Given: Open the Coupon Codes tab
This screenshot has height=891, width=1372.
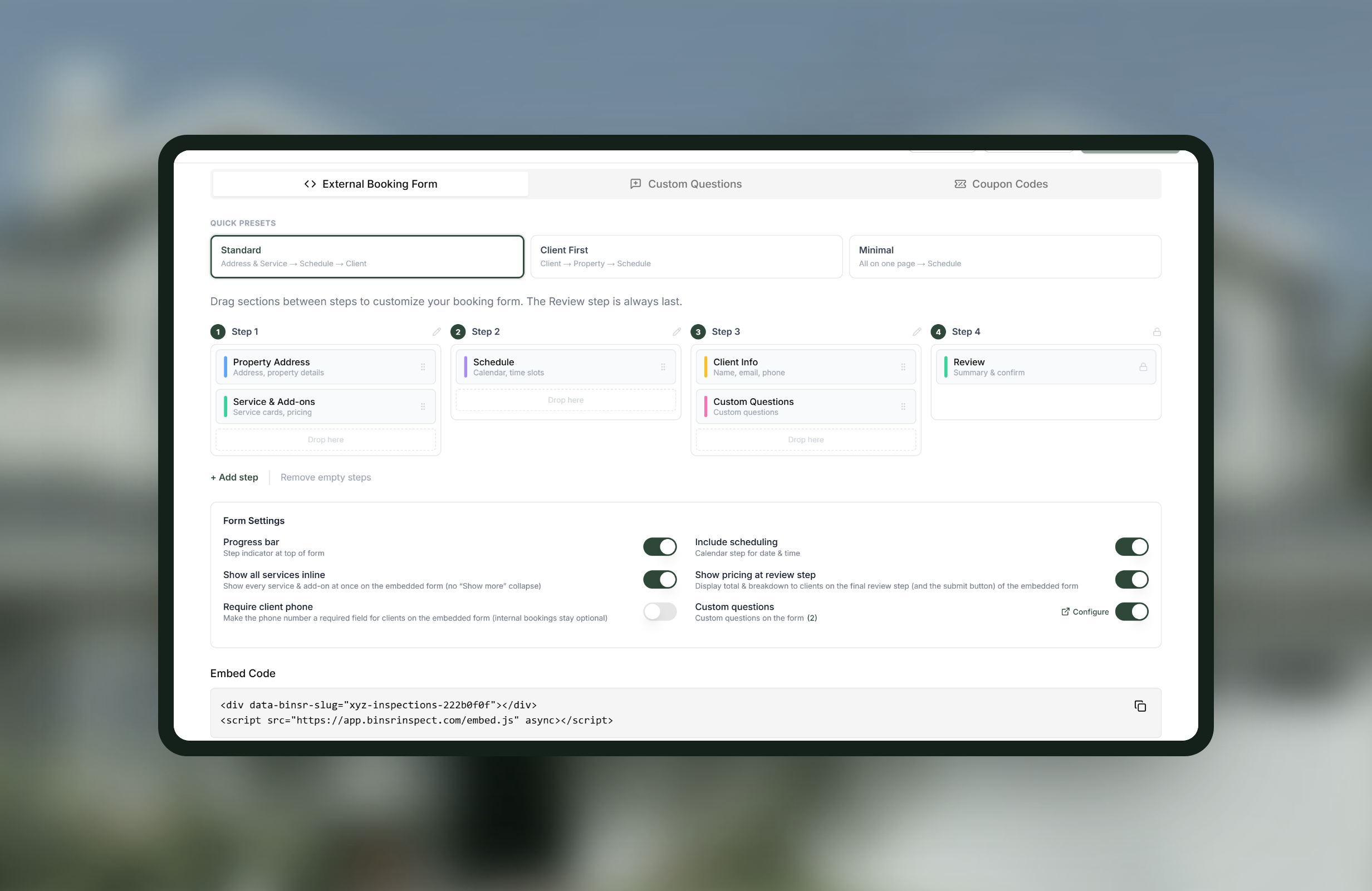Looking at the screenshot, I should point(1001,184).
